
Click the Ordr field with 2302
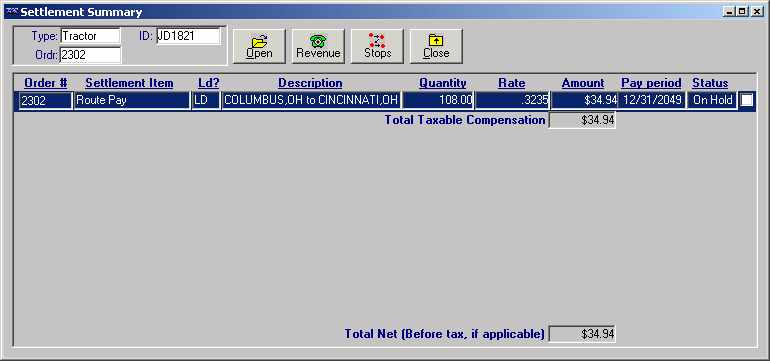[x=90, y=55]
